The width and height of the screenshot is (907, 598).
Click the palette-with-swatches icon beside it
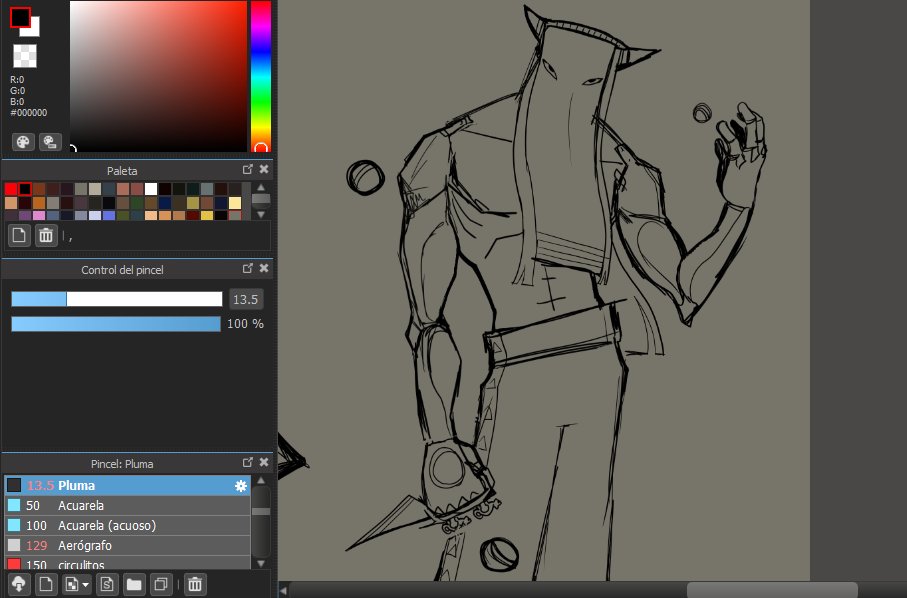(50, 142)
